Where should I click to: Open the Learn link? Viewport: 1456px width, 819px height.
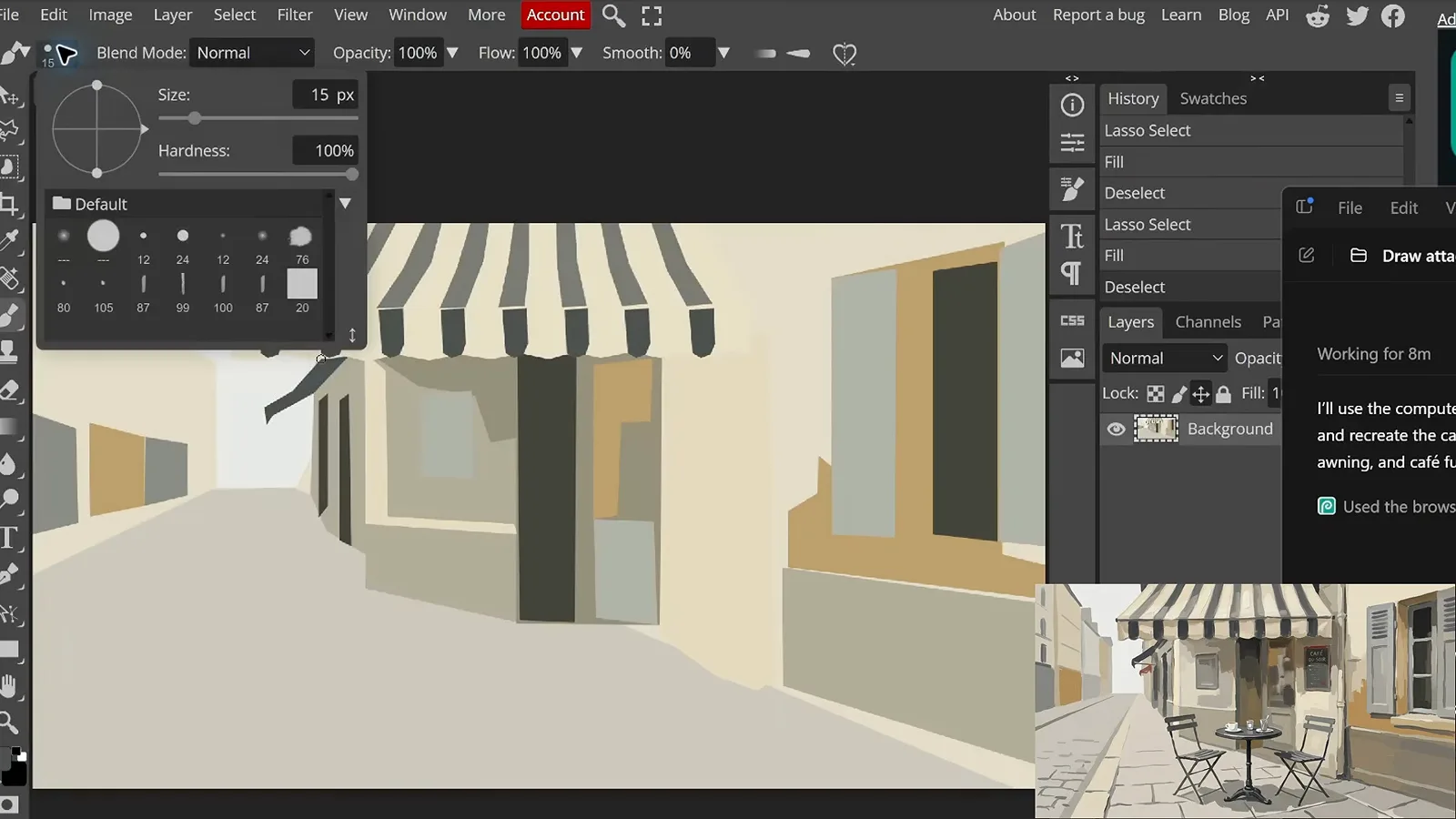click(x=1181, y=15)
